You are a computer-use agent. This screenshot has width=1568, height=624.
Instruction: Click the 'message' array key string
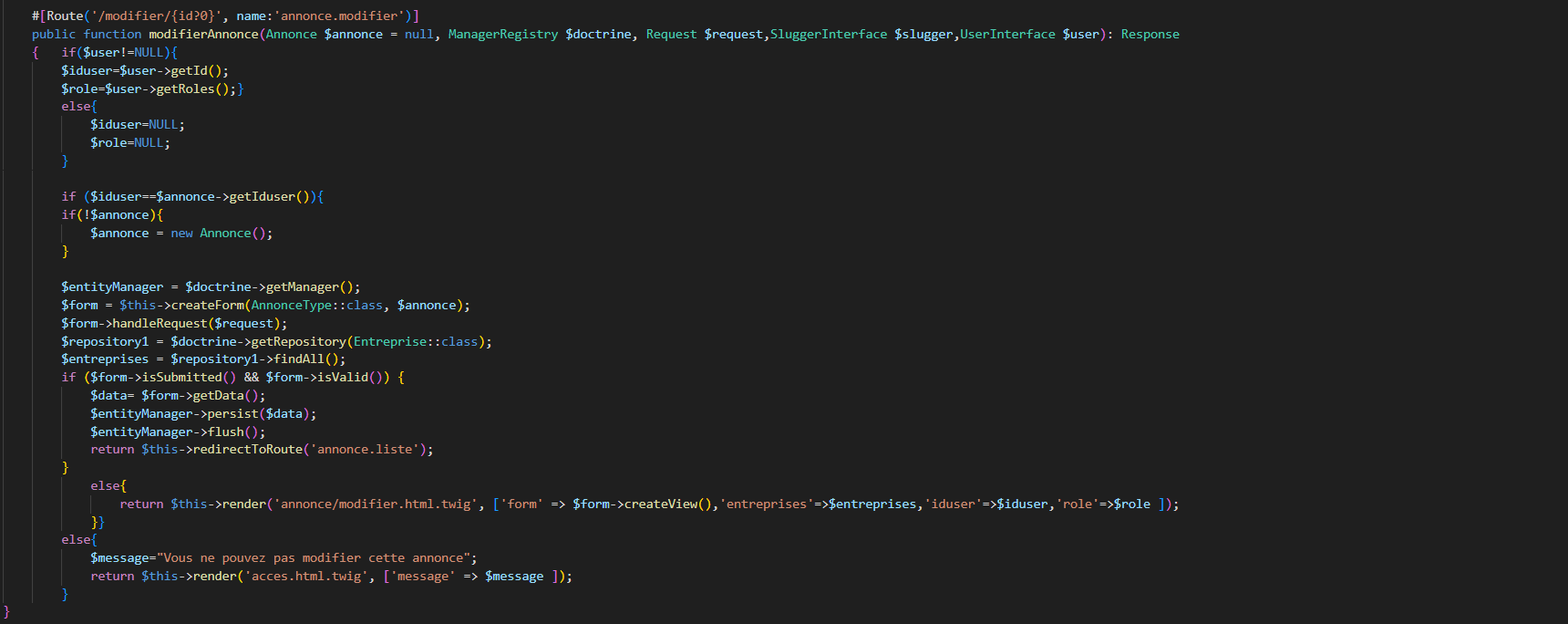(423, 576)
